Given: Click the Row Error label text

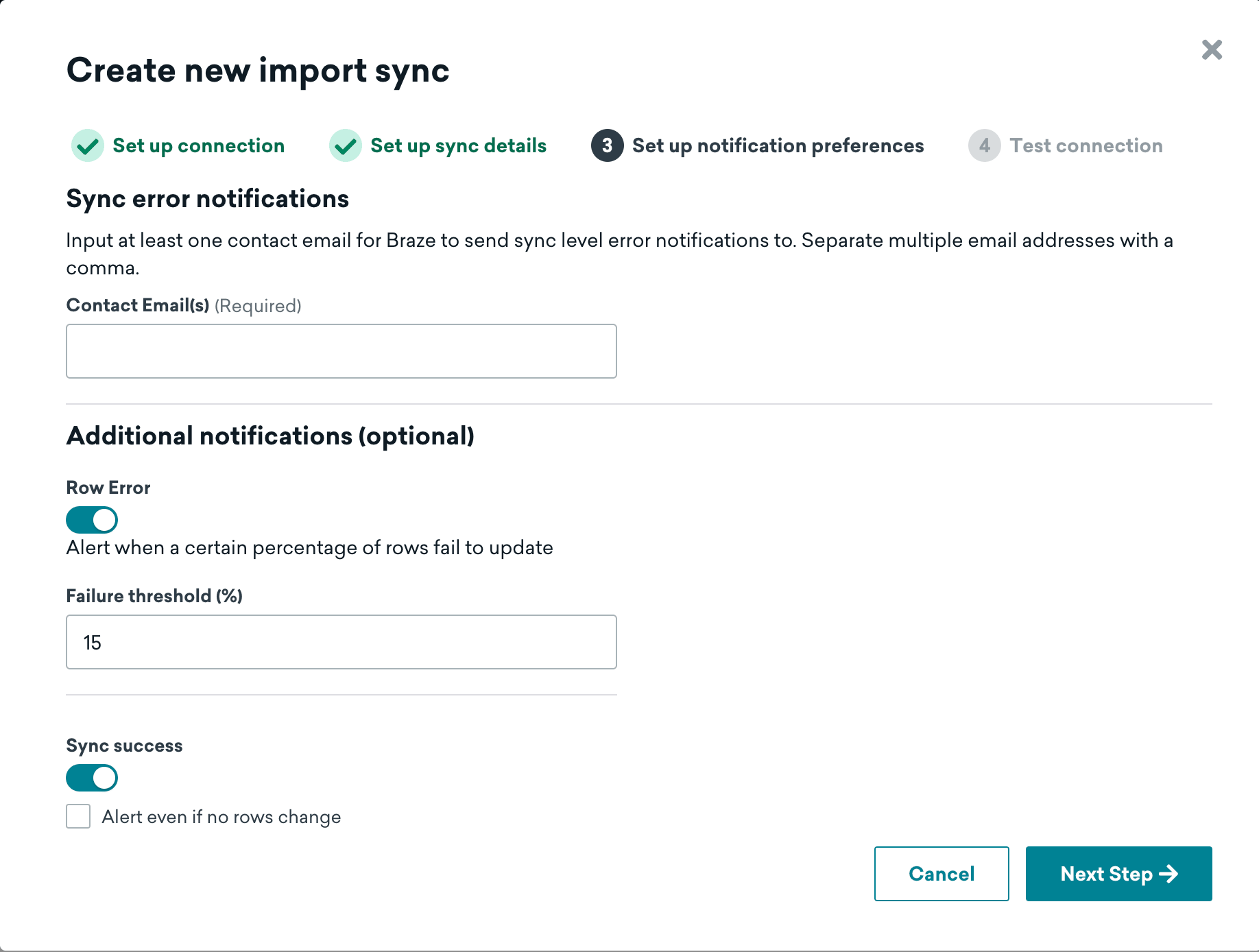Looking at the screenshot, I should 108,488.
